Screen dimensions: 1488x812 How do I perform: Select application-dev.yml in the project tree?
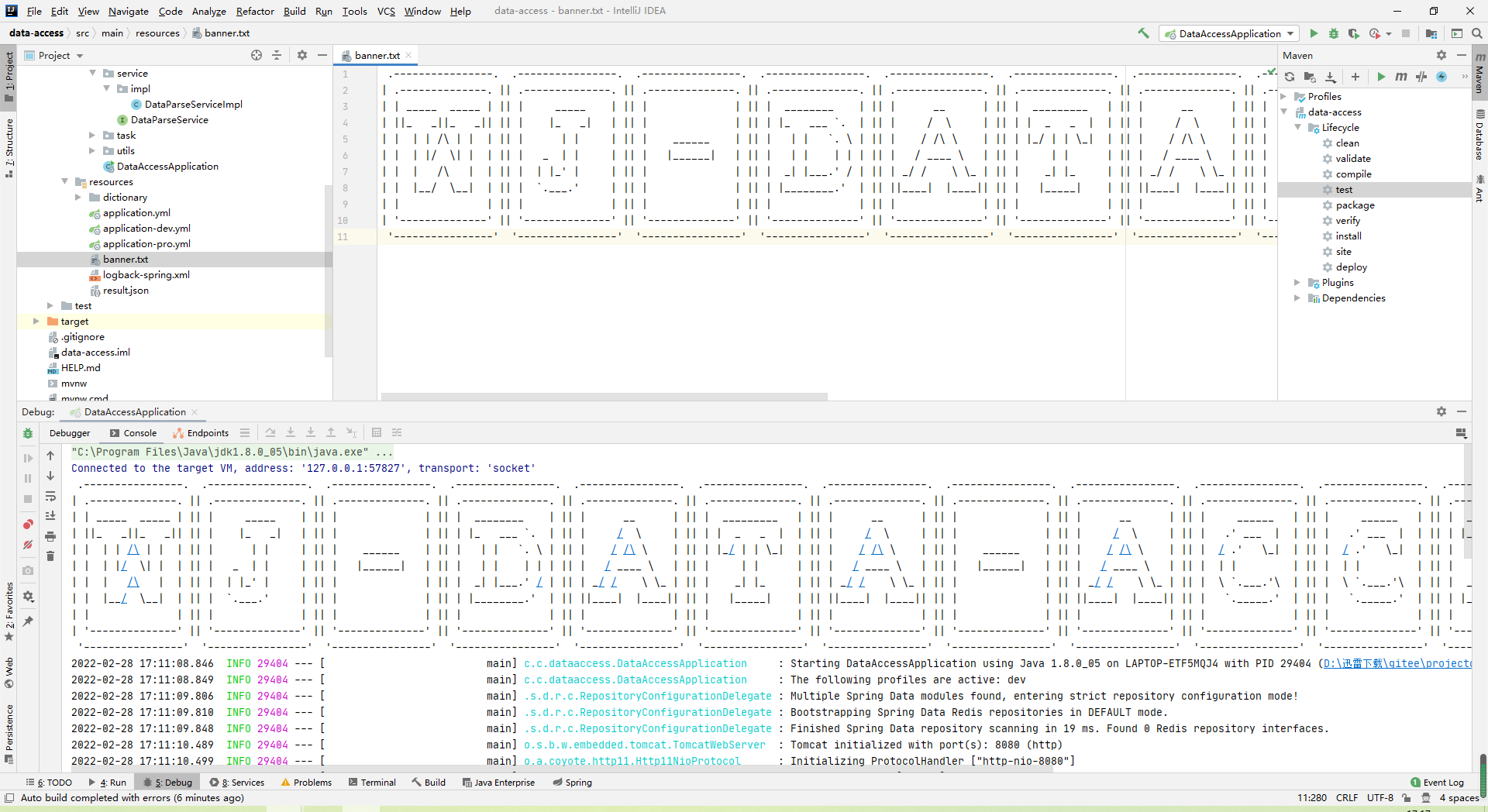146,229
